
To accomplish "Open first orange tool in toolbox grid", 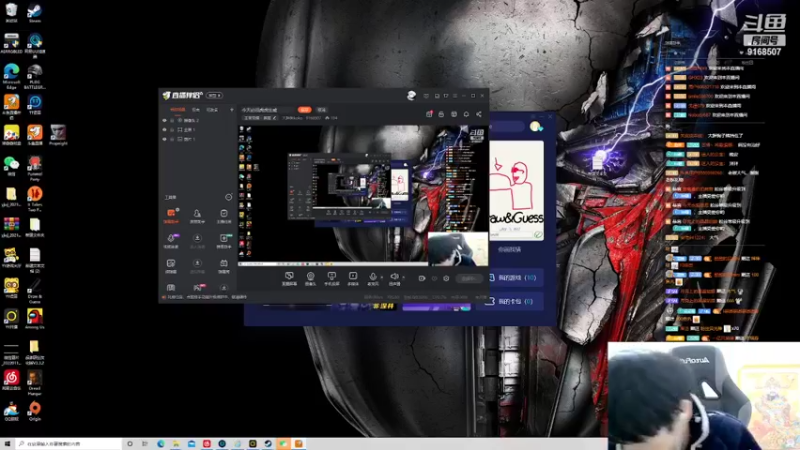I will click(x=171, y=216).
